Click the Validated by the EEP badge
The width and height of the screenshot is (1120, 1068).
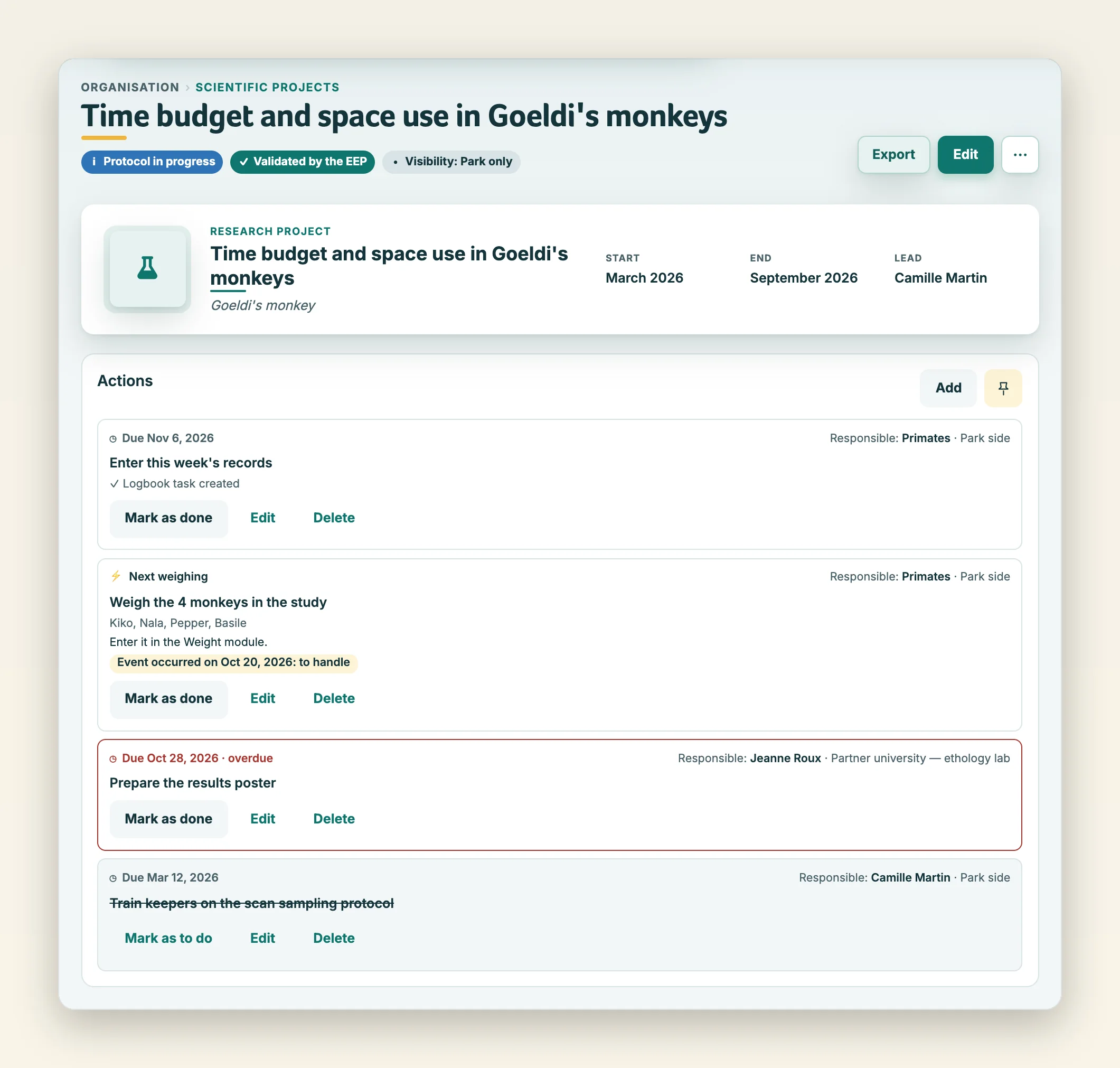[x=302, y=162]
